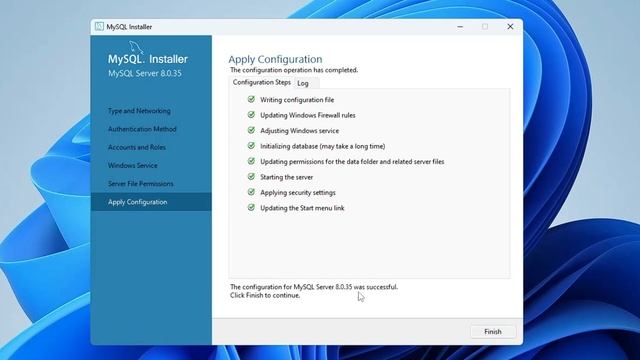Close the MySQL Installer window
Viewport: 640px width, 360px height.
click(x=510, y=27)
